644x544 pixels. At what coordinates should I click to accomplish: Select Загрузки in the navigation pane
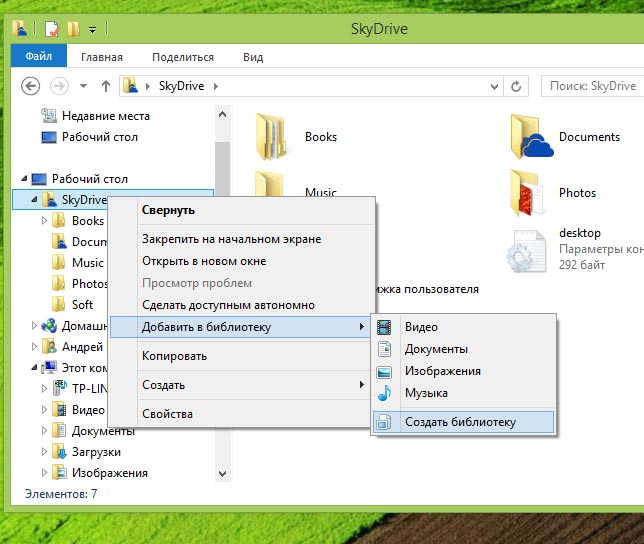click(96, 452)
